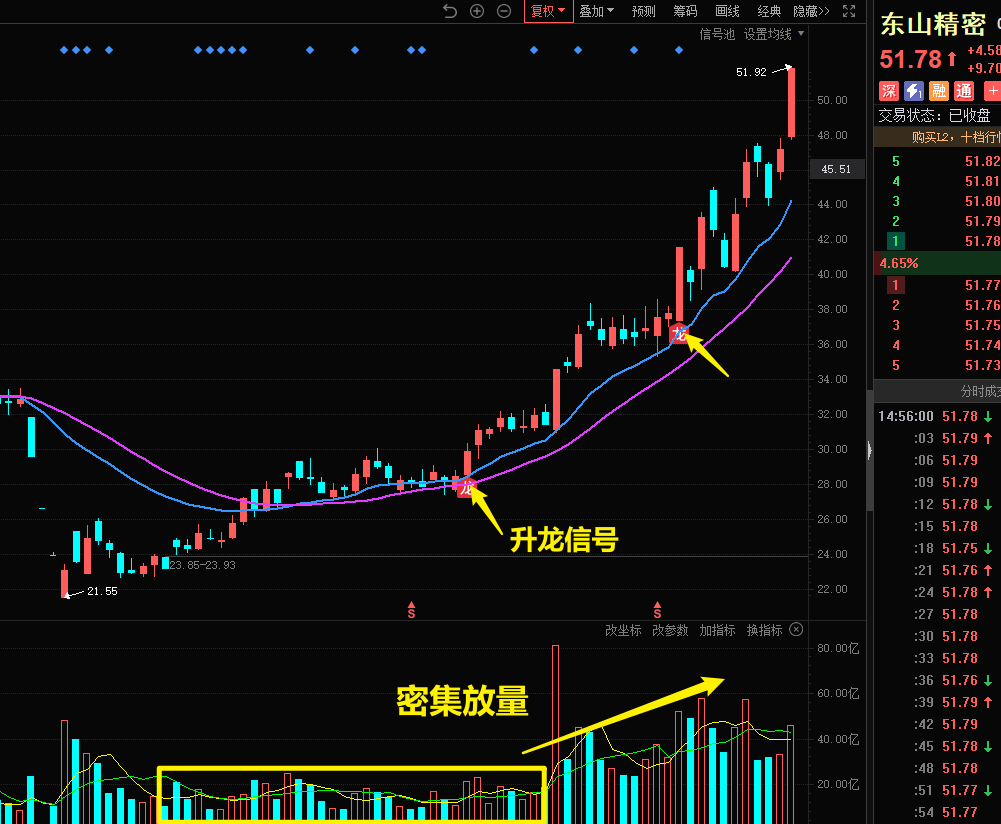
Task: Click the 21.55 low price label
Action: pos(102,591)
